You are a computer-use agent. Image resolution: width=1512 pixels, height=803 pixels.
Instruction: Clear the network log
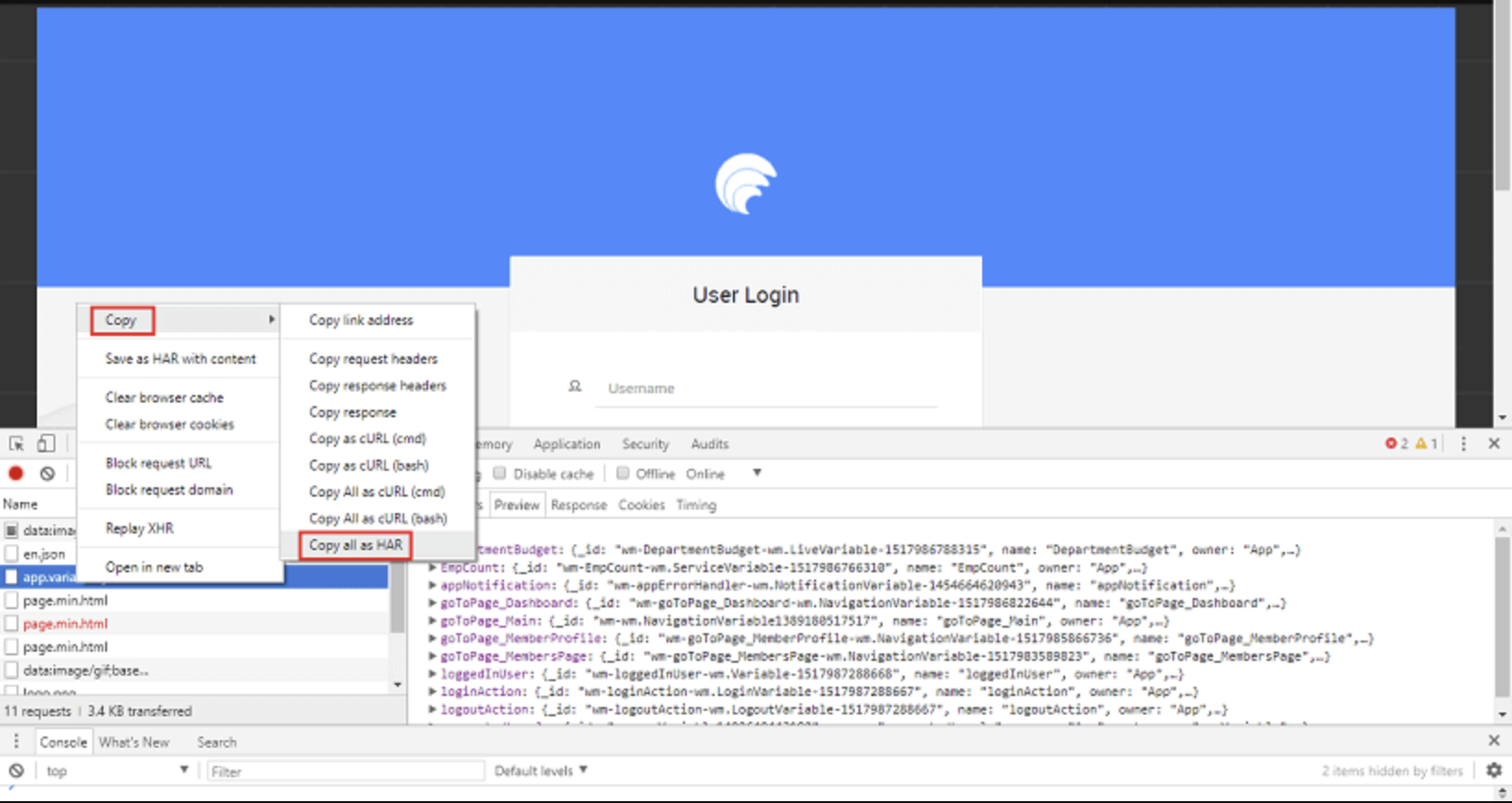(47, 473)
